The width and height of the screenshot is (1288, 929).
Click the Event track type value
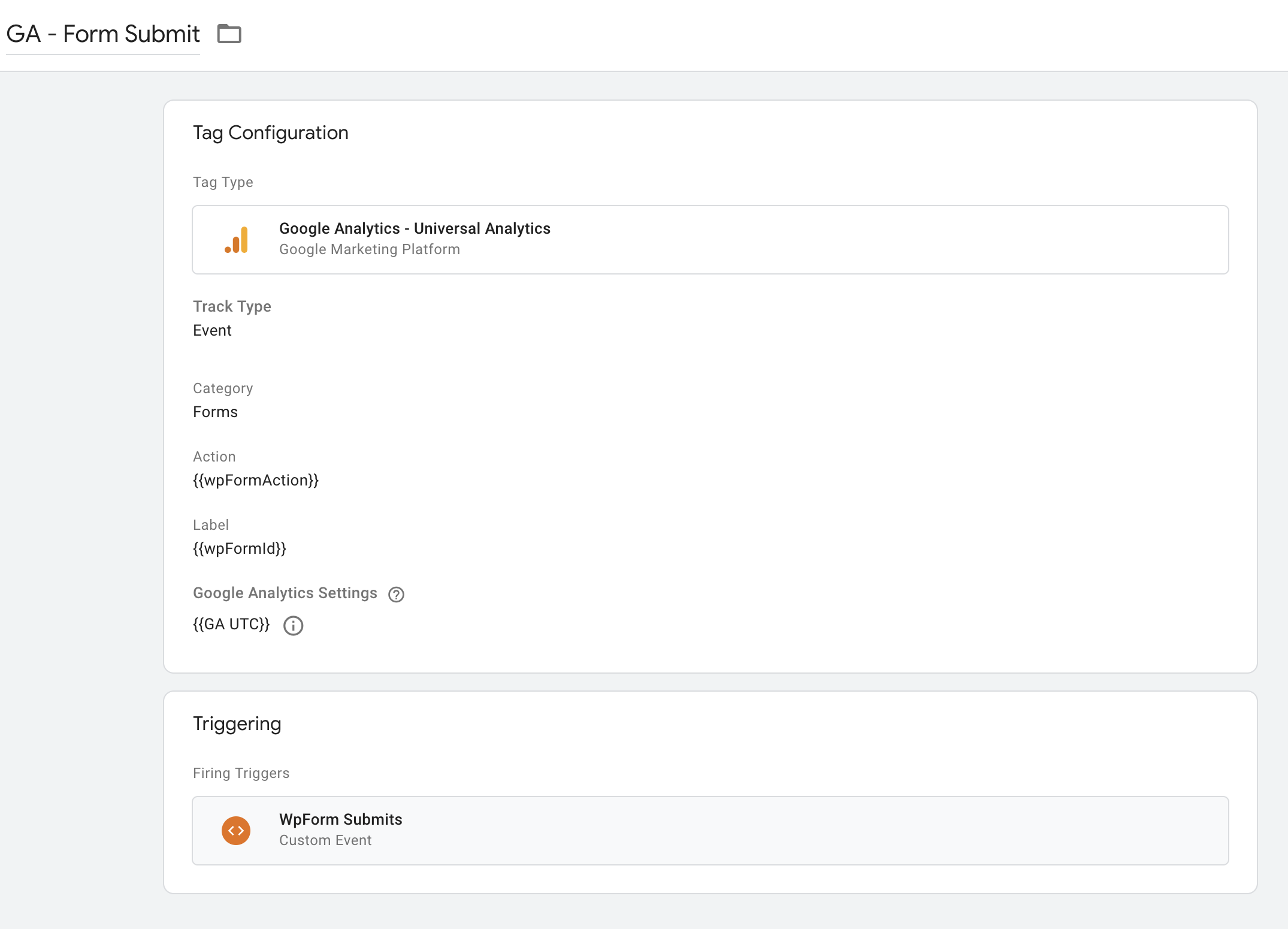point(212,330)
